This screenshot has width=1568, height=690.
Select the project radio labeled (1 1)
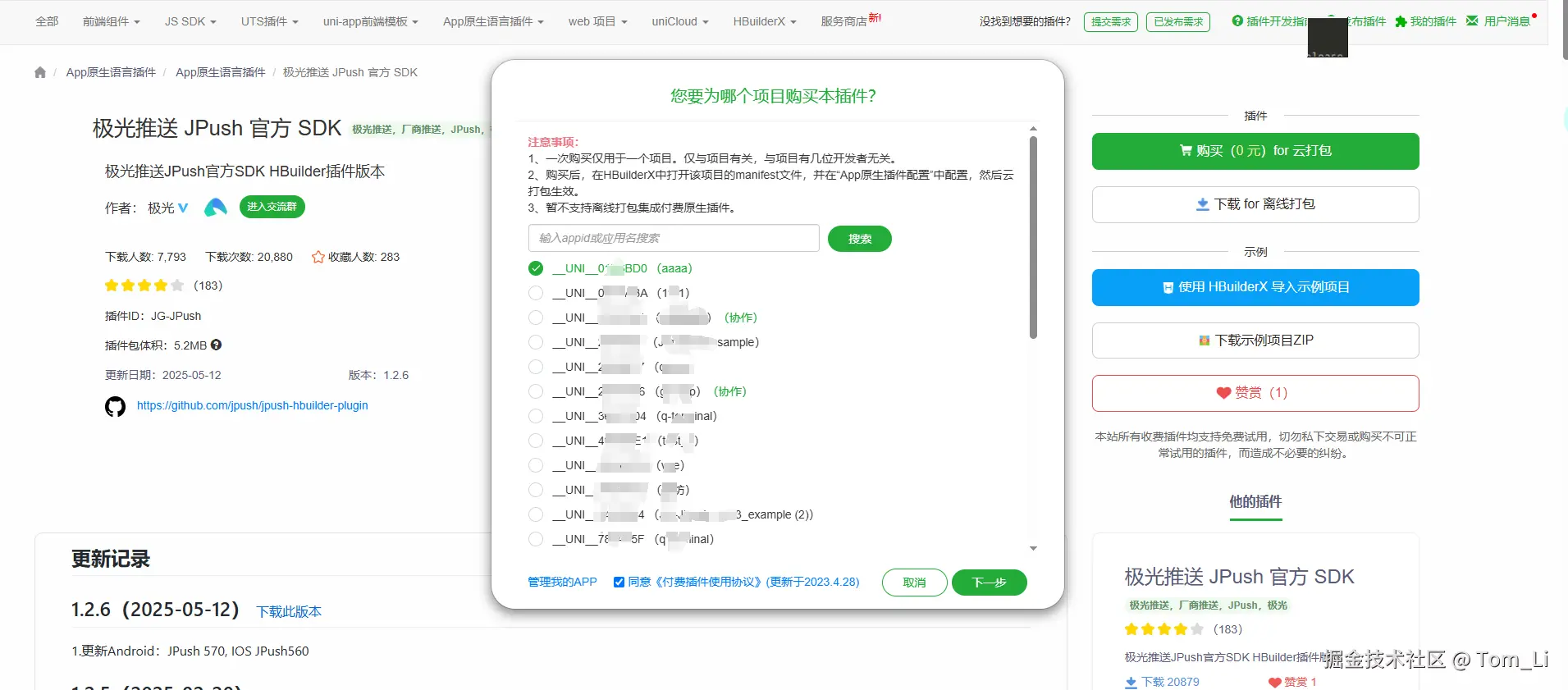536,293
